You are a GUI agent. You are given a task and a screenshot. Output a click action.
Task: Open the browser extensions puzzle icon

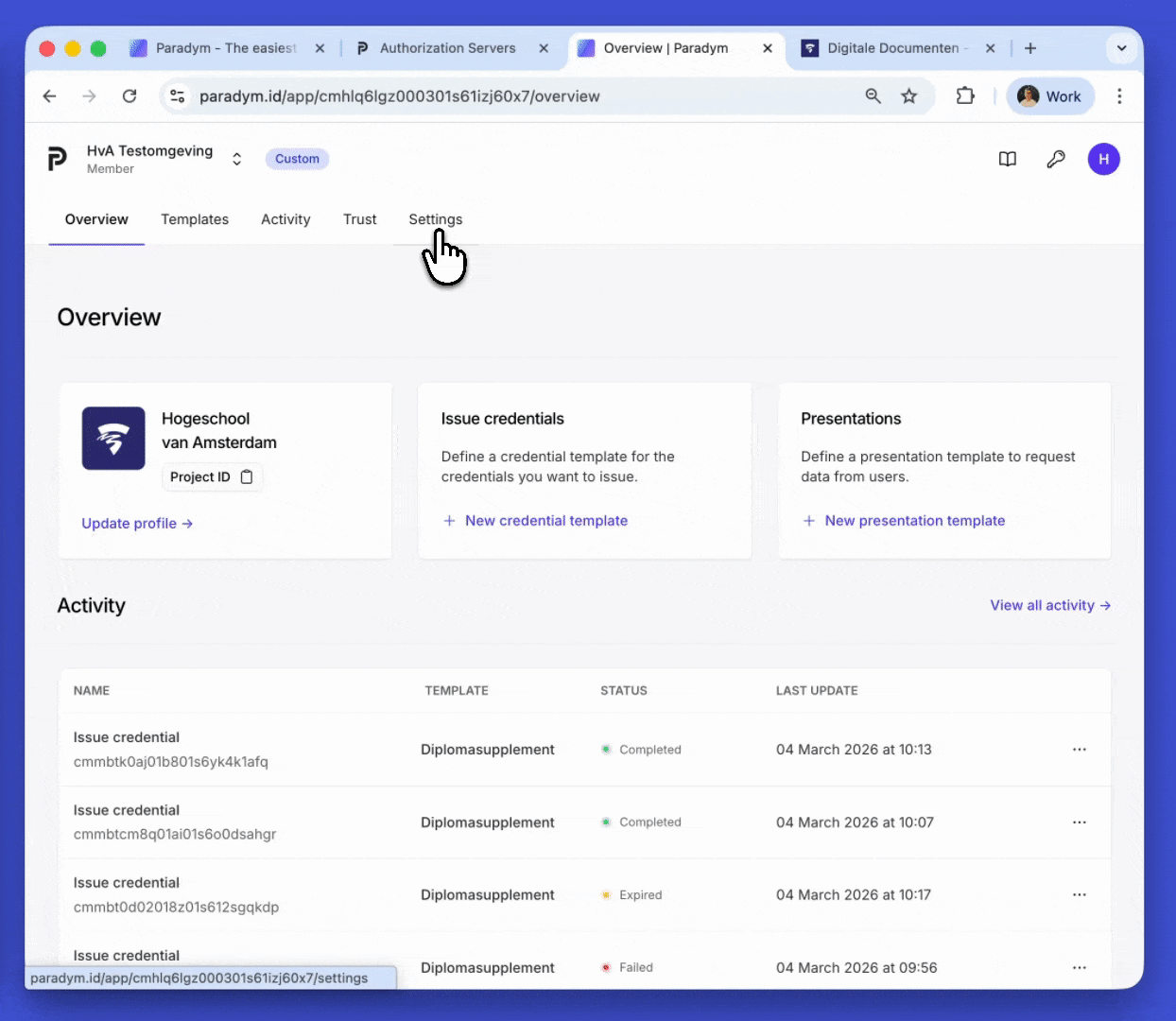(x=965, y=95)
